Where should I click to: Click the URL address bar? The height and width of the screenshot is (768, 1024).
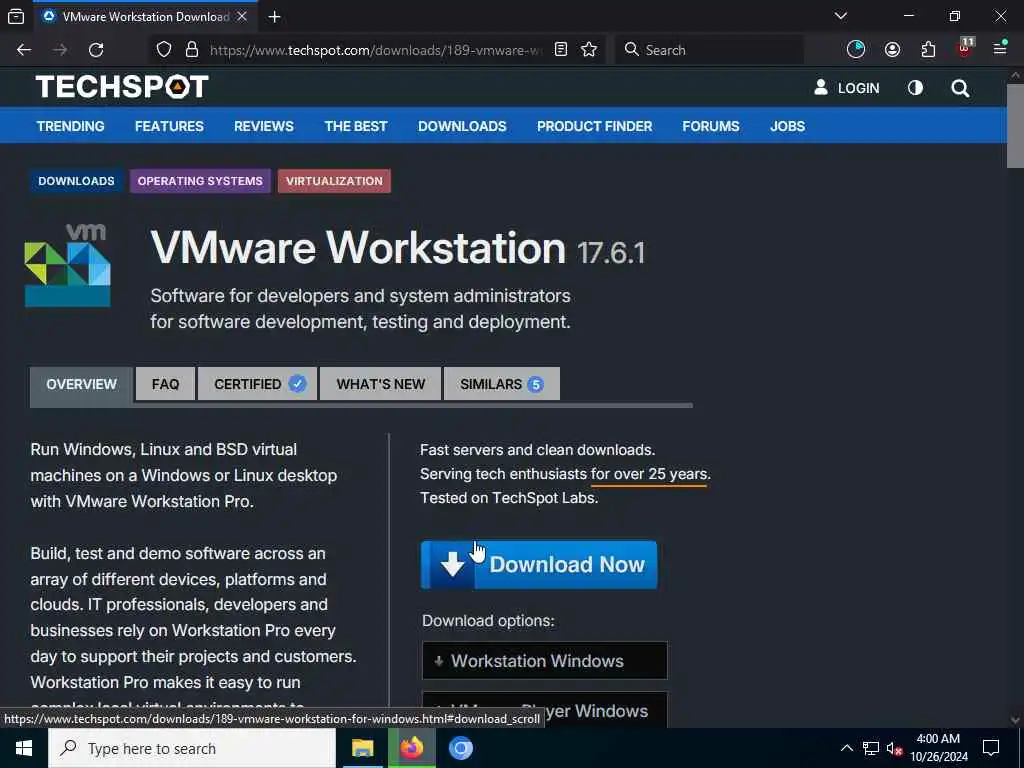coord(376,50)
